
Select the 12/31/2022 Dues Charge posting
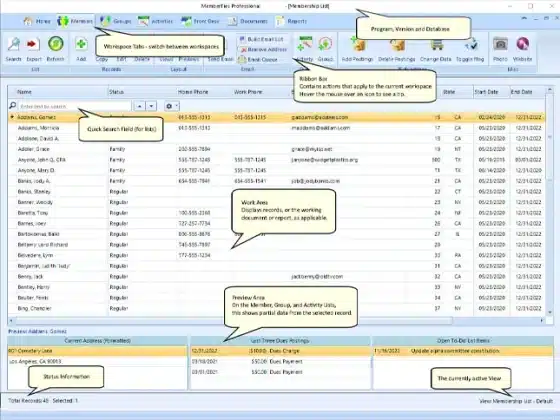[280, 351]
